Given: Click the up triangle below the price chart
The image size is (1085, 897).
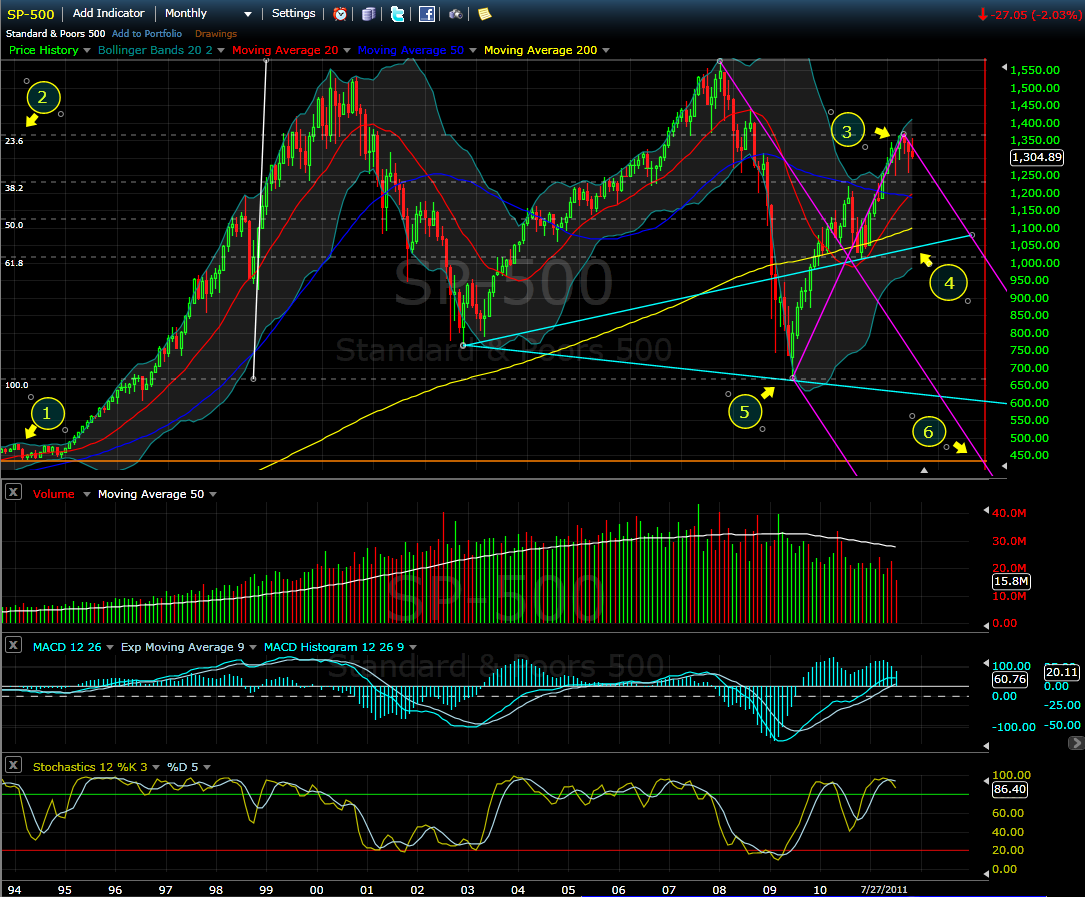Looking at the screenshot, I should [x=924, y=470].
